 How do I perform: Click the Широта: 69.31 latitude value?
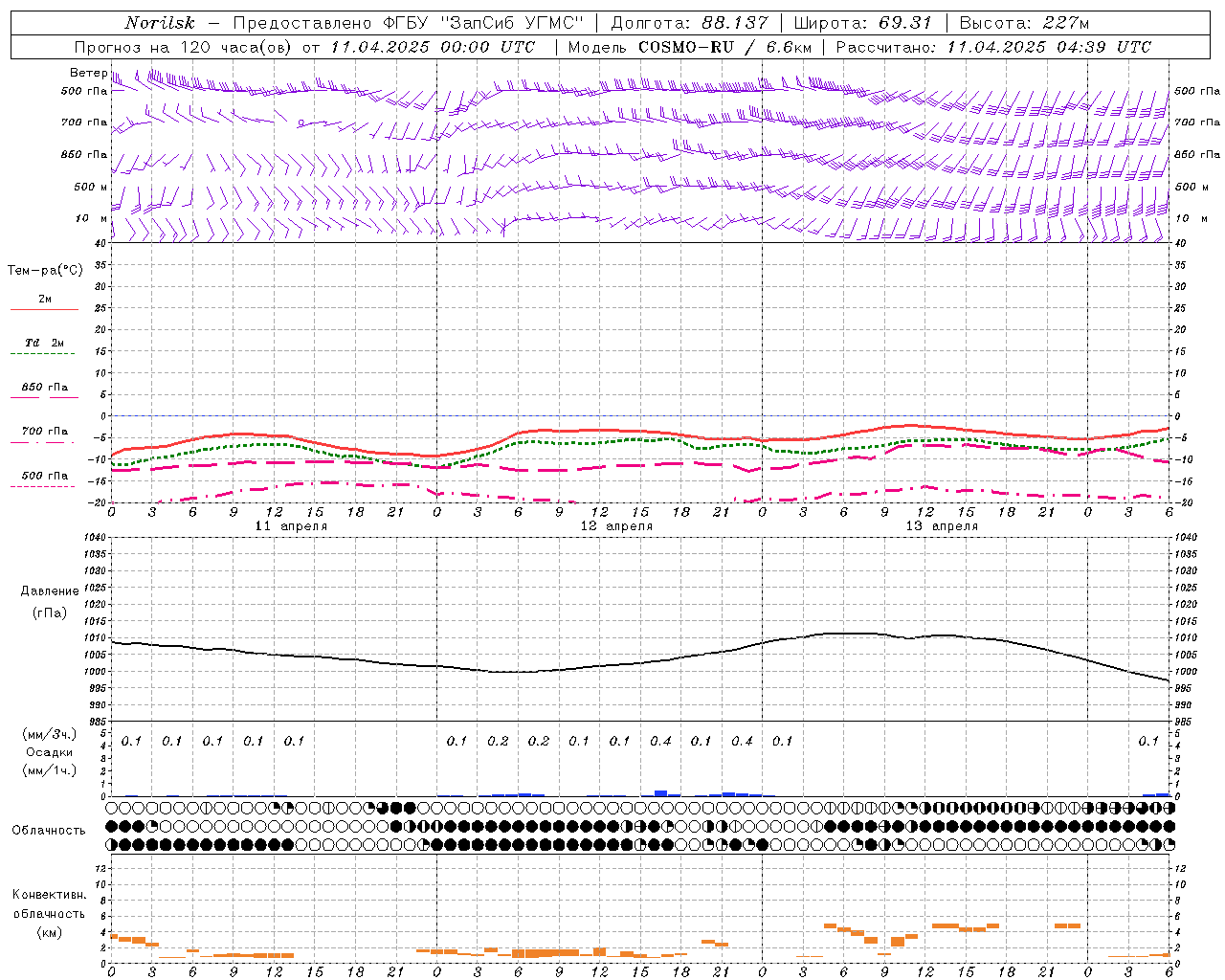pos(863,23)
